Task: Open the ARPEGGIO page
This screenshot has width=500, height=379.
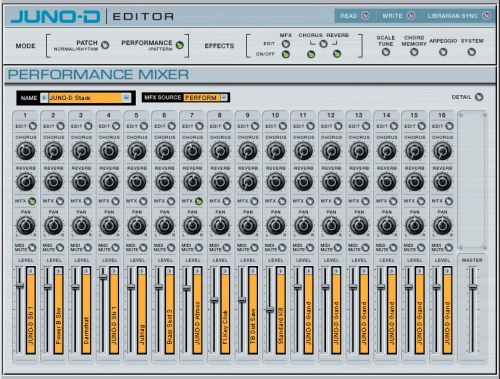Action: pos(443,52)
